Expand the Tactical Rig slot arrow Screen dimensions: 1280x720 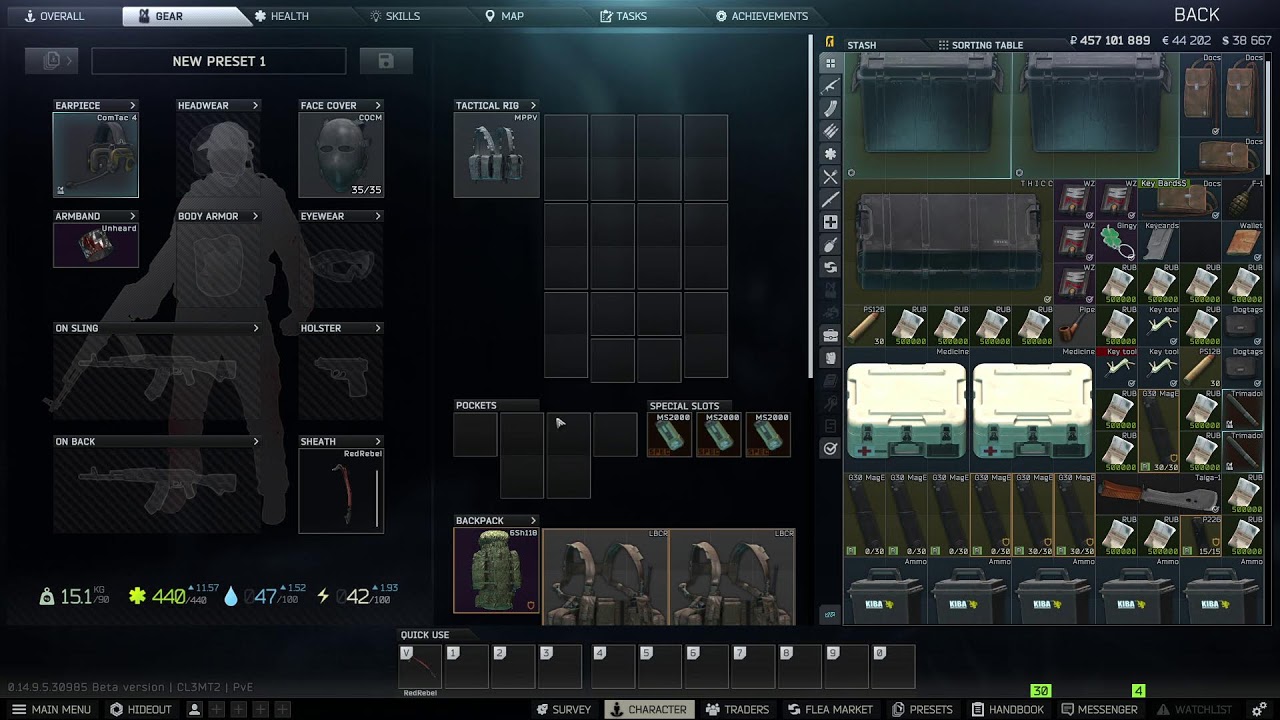click(x=533, y=105)
